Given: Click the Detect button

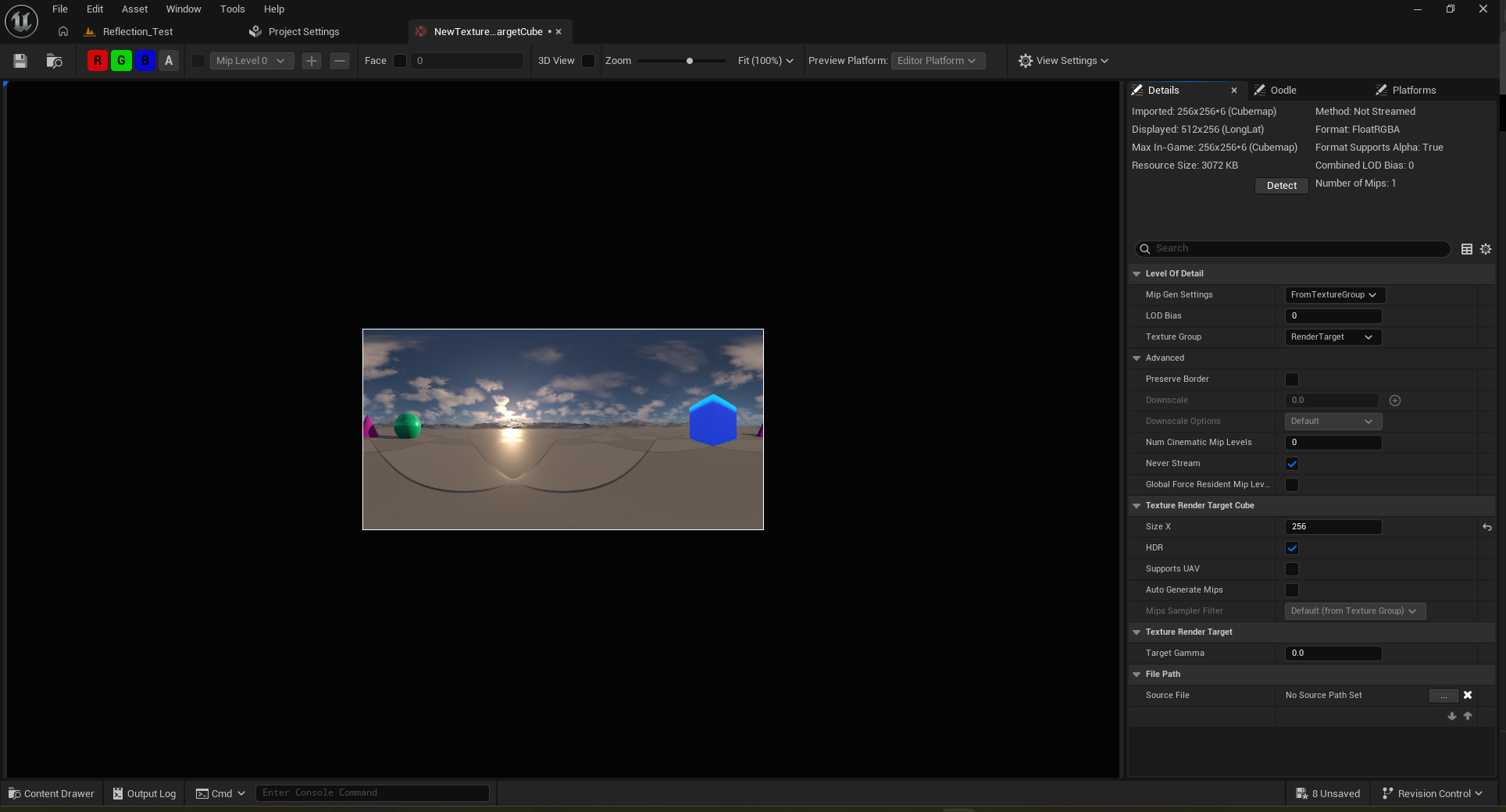Looking at the screenshot, I should [1281, 186].
